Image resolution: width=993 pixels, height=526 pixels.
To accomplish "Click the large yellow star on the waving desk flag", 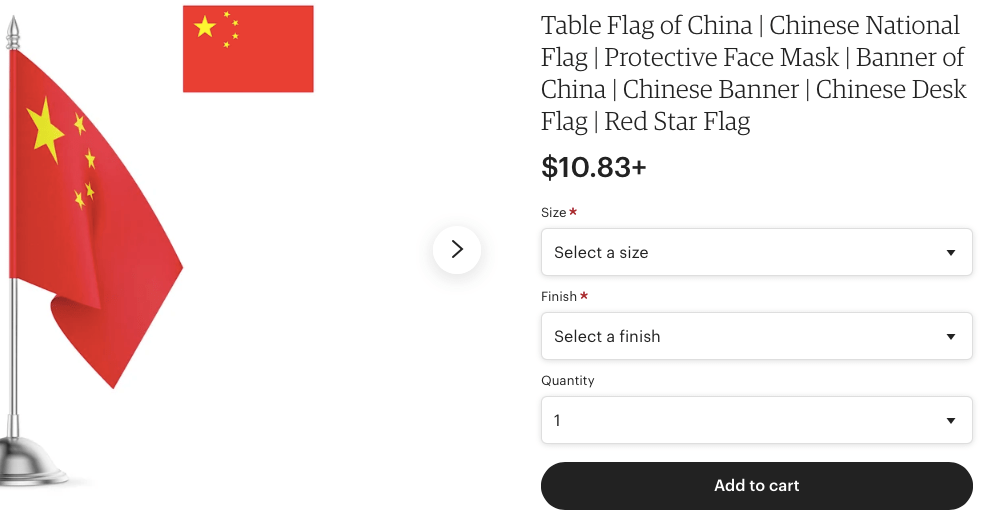I will click(45, 128).
